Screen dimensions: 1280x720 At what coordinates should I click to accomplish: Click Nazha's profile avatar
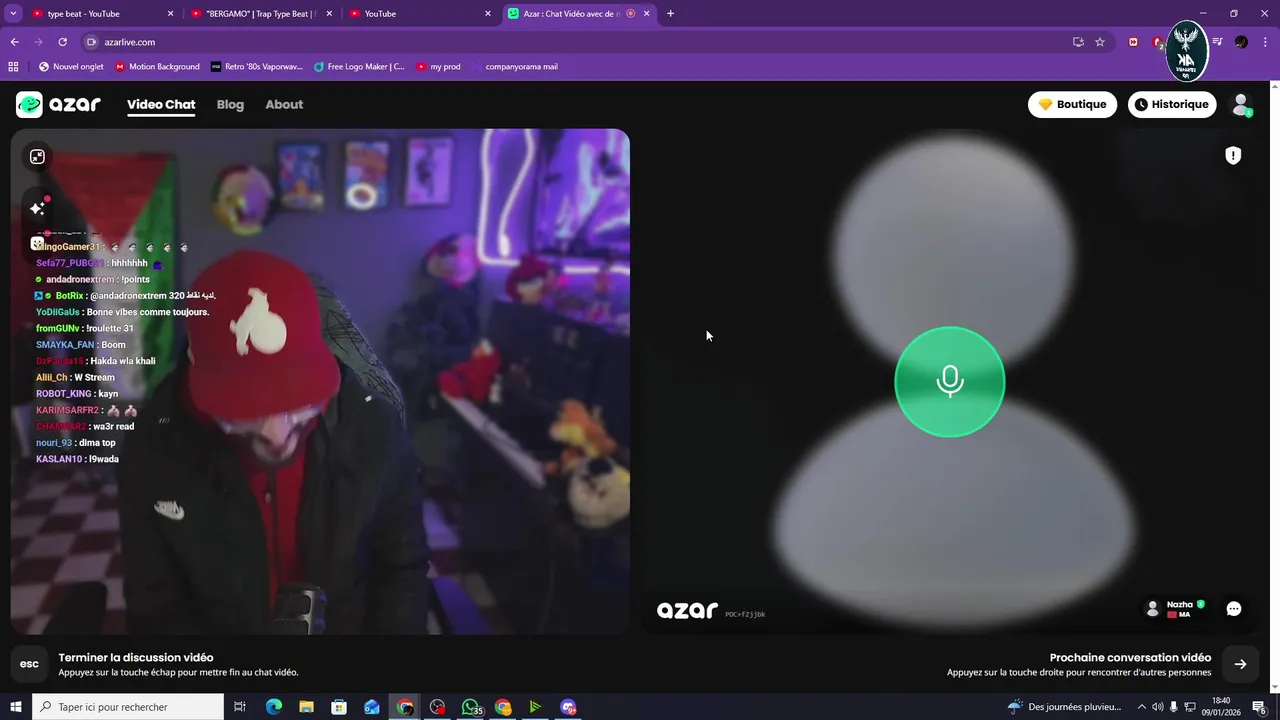click(1152, 608)
